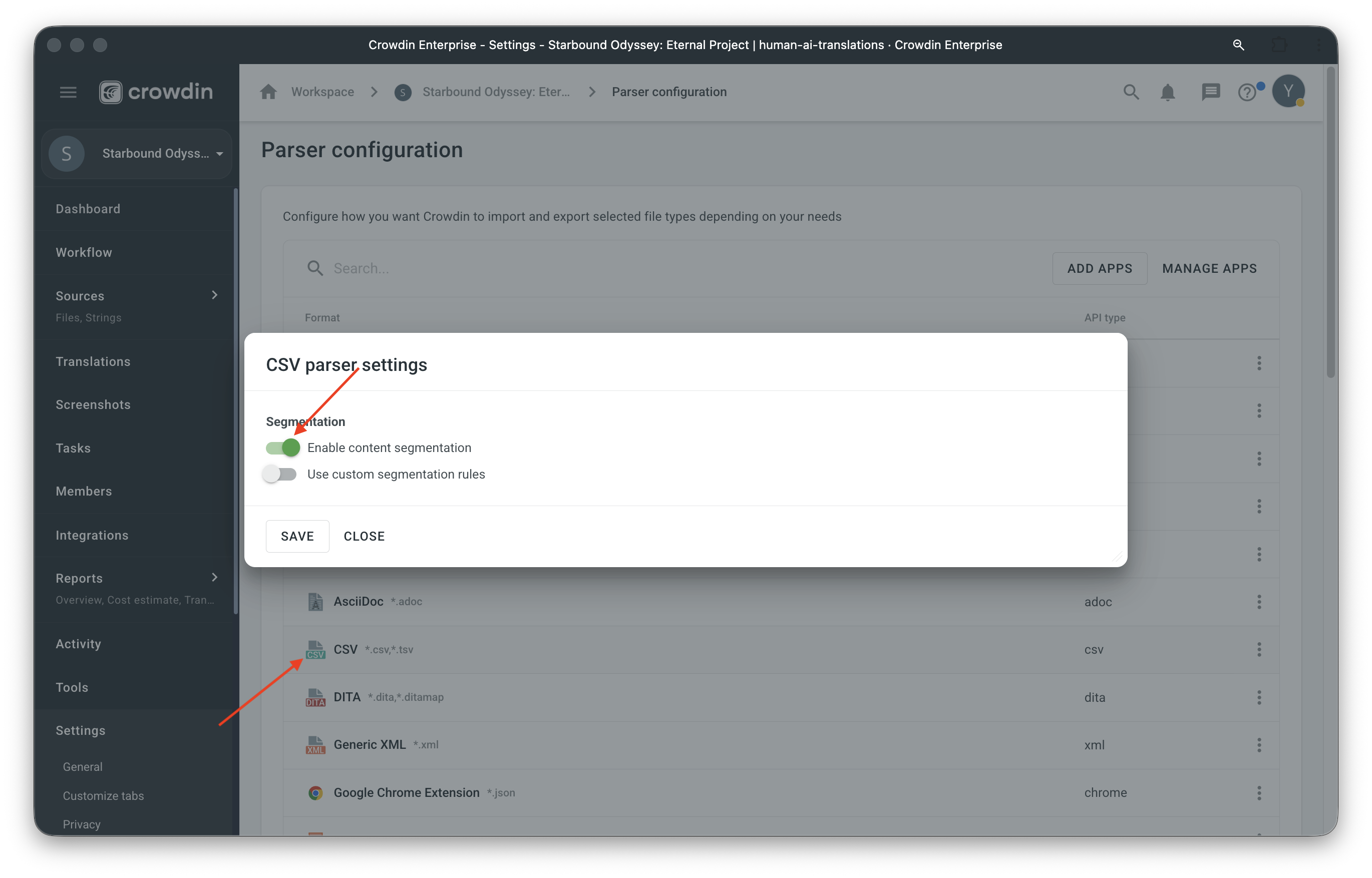The width and height of the screenshot is (1372, 878).
Task: Click the project avatar S in sidebar
Action: coord(67,153)
